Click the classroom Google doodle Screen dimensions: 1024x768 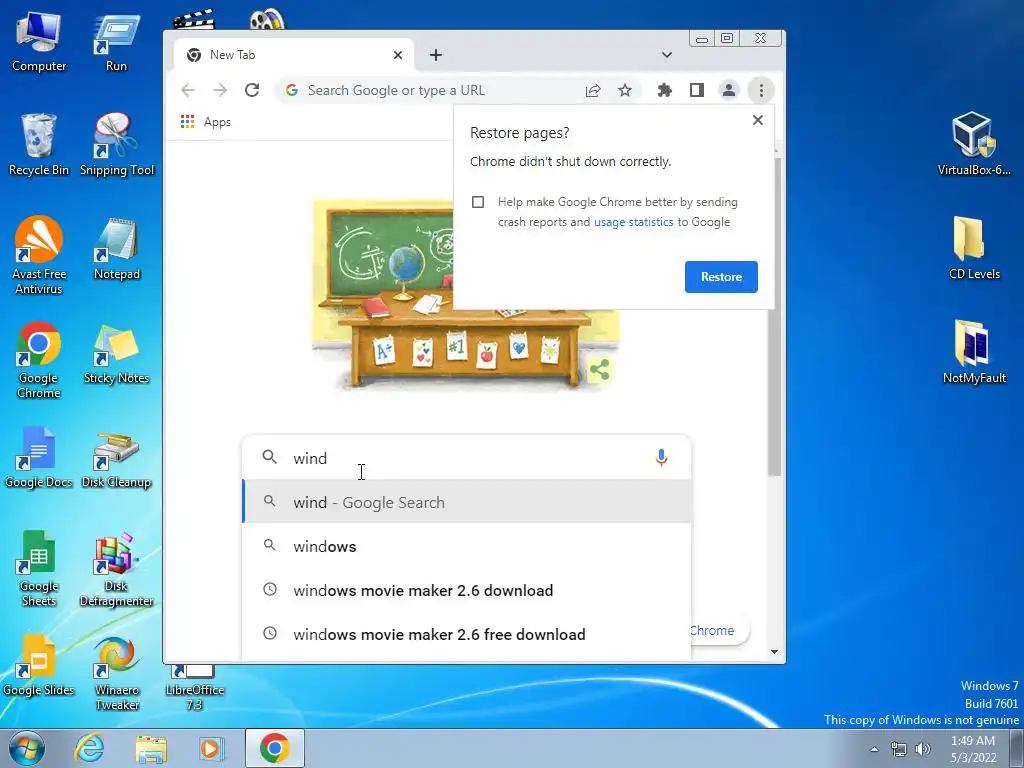click(x=465, y=294)
